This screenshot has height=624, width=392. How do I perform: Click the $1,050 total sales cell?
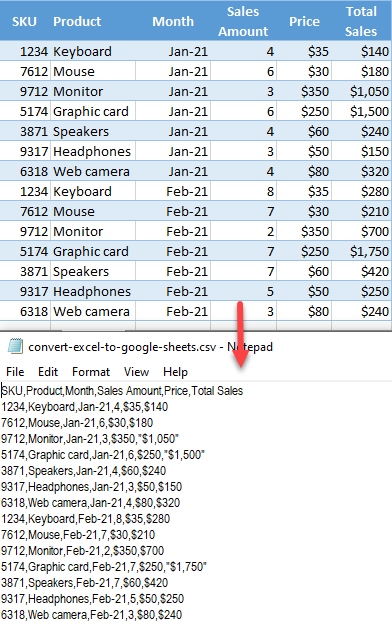361,91
